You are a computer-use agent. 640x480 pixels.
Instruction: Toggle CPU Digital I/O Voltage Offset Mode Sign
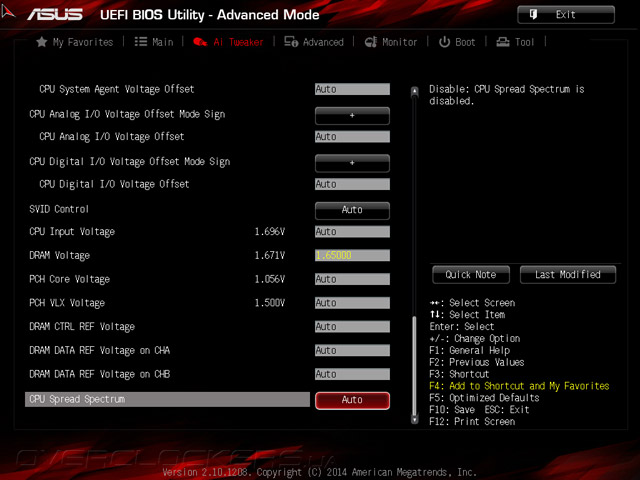pyautogui.click(x=352, y=163)
